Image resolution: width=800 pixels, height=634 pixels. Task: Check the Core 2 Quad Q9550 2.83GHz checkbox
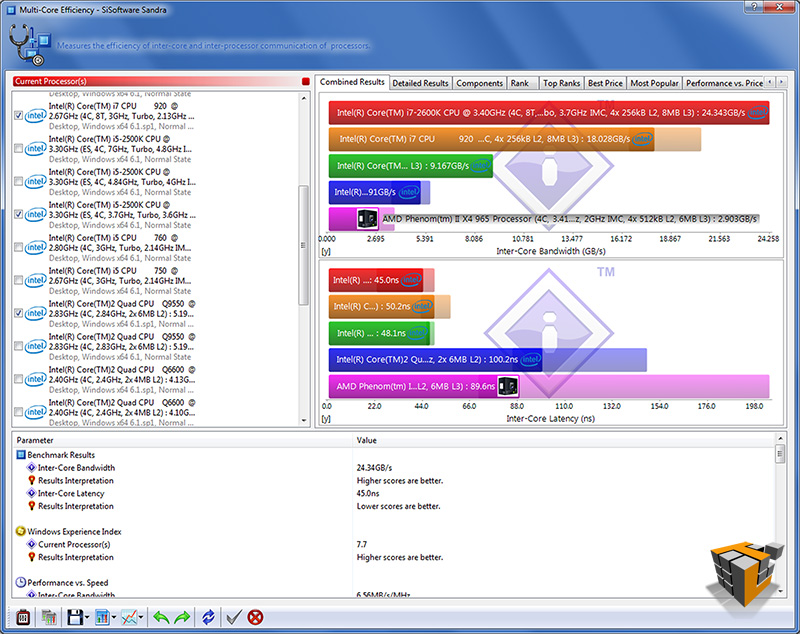pos(18,346)
